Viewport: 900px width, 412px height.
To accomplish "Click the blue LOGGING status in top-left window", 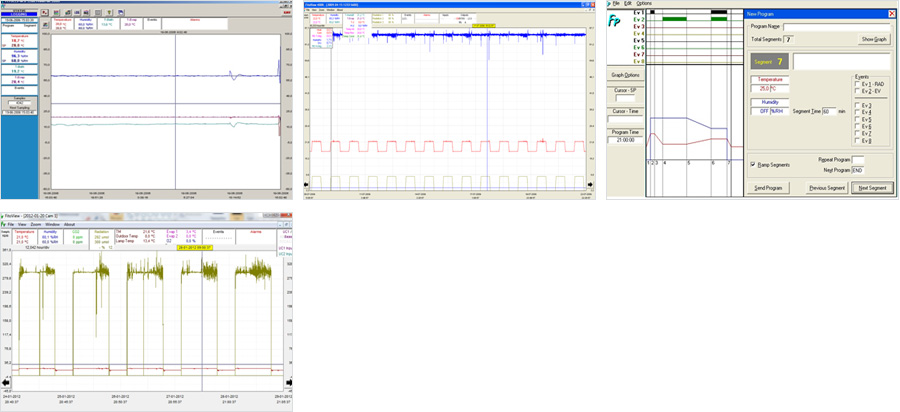I will pos(20,14).
